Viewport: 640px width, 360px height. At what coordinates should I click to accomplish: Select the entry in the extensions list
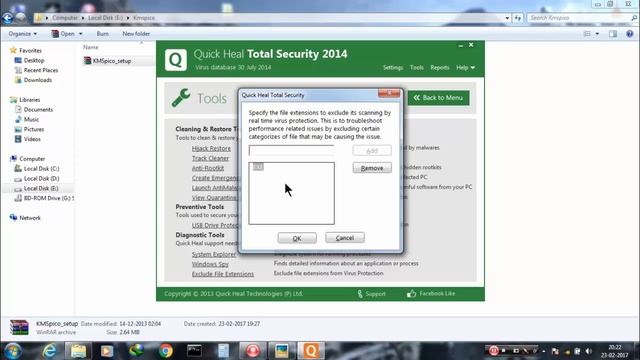pos(258,167)
